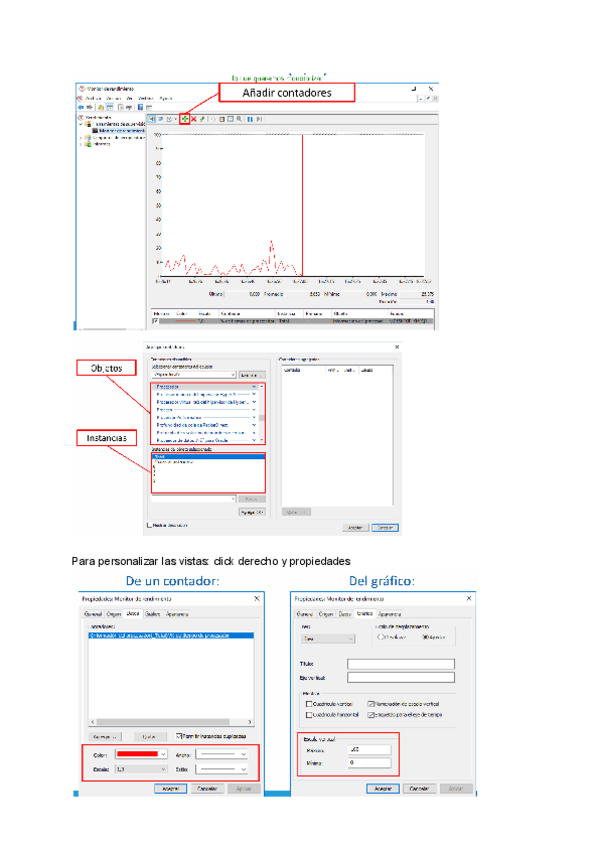The height and width of the screenshot is (848, 600).
Task: Select the Ajustar radio button
Action: tap(426, 637)
